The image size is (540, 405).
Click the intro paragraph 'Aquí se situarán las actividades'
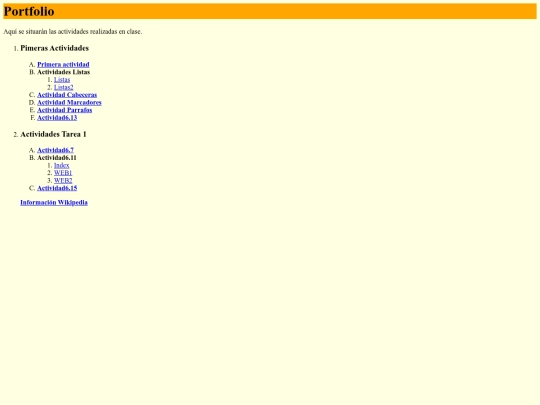[x=73, y=32]
